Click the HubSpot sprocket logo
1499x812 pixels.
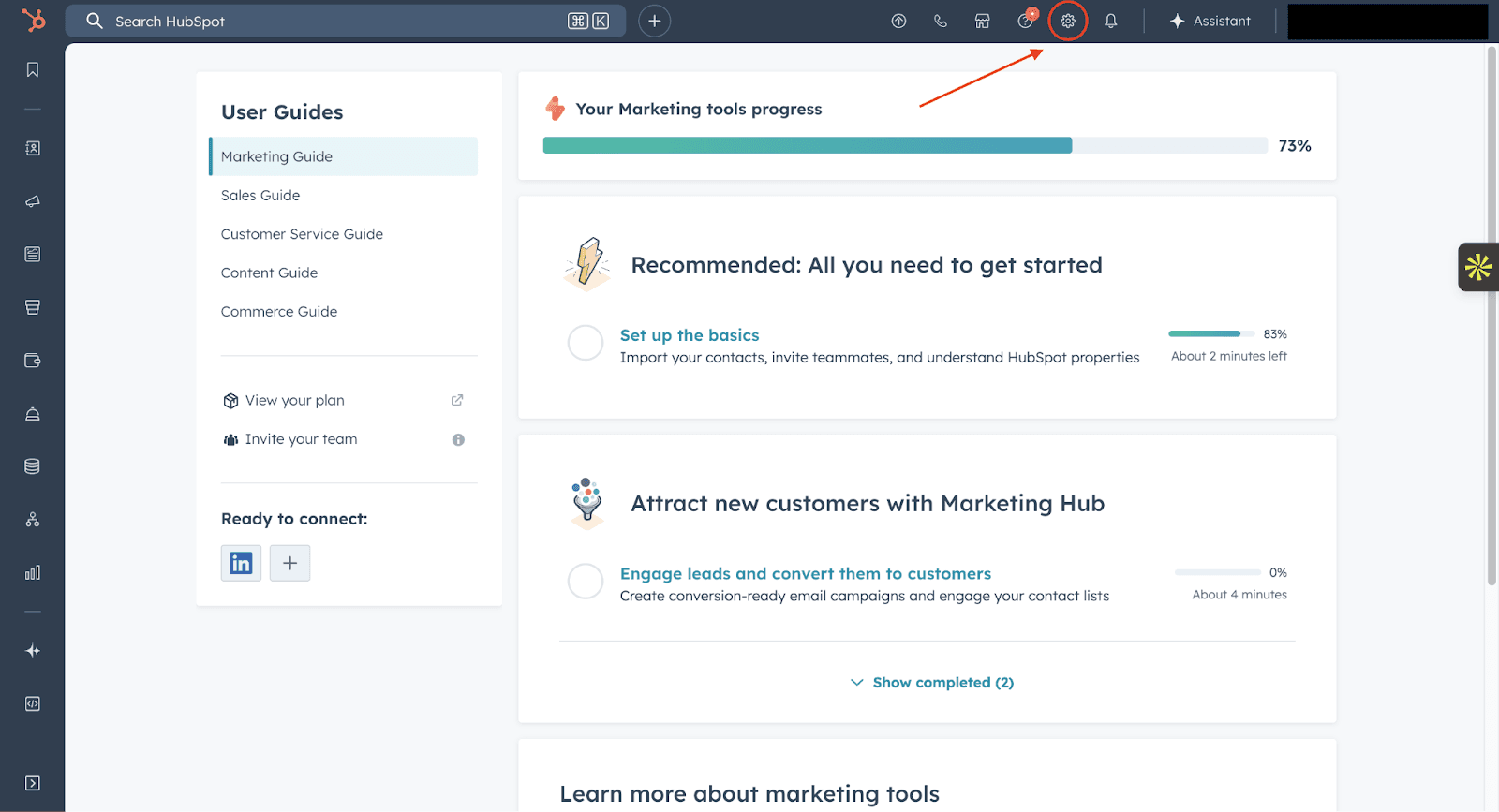tap(33, 20)
